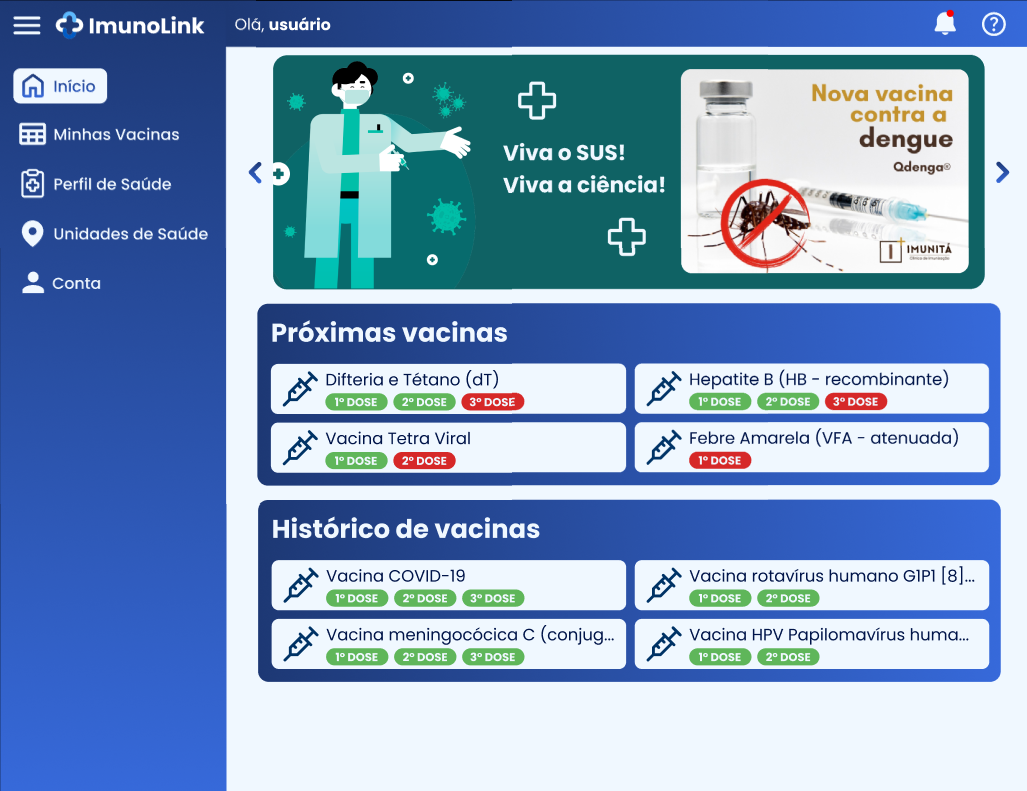Click syringe icon beside Febre Amarela
This screenshot has height=791, width=1027.
tap(663, 447)
